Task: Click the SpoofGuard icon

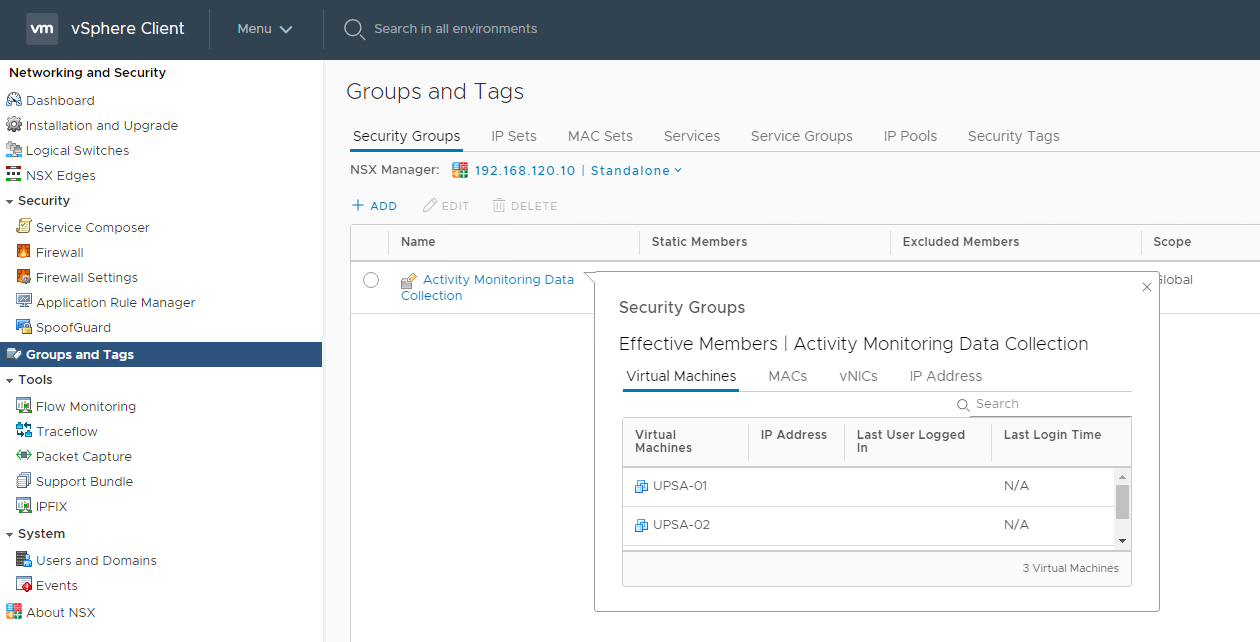Action: point(24,327)
